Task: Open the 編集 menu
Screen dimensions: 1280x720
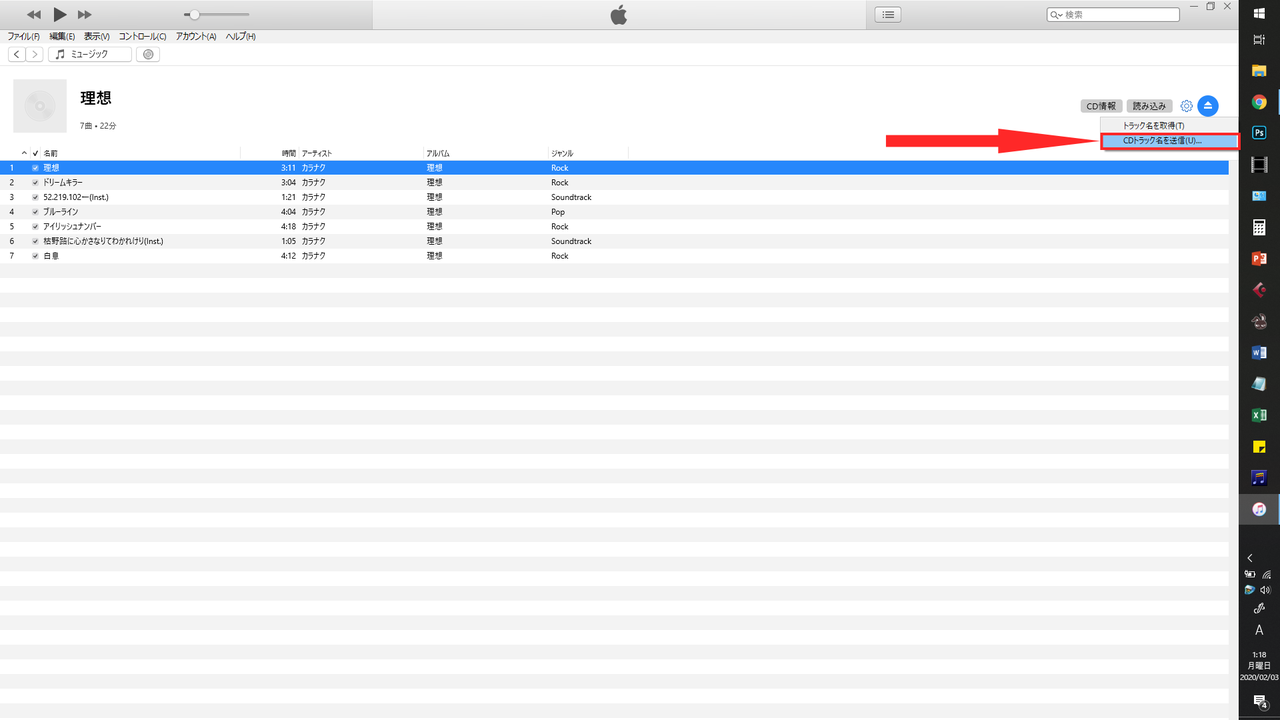Action: click(62, 36)
